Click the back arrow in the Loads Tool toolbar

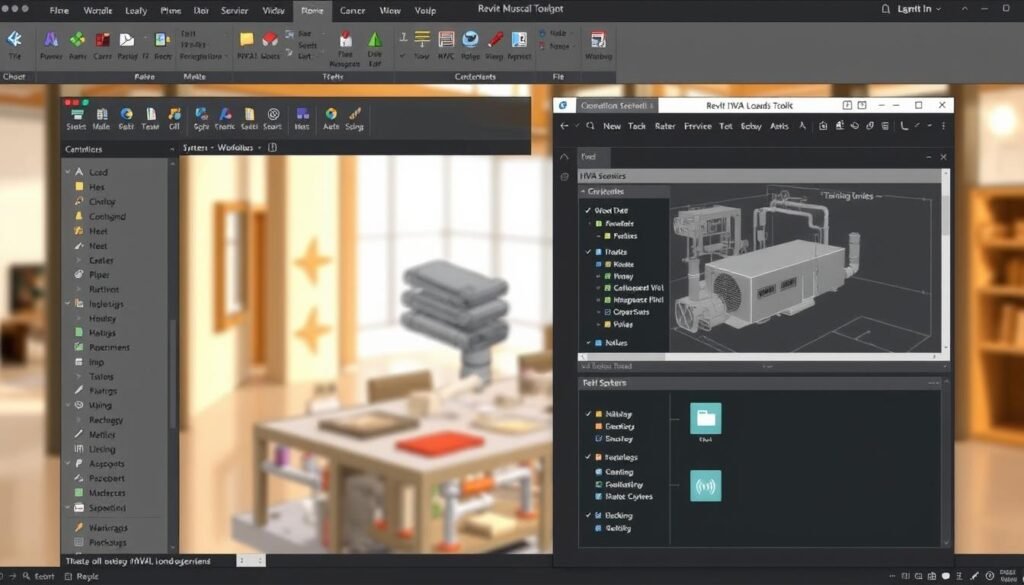(565, 126)
